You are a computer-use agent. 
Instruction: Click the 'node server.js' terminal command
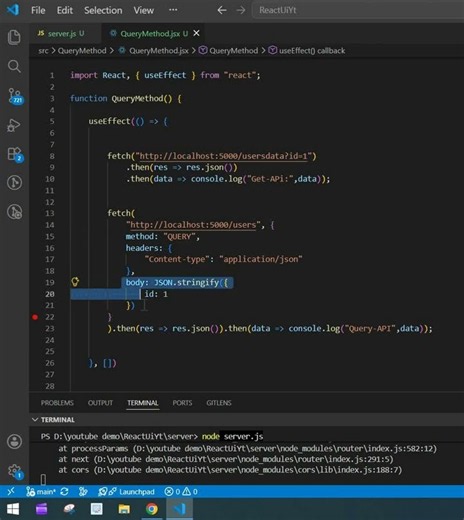[233, 436]
